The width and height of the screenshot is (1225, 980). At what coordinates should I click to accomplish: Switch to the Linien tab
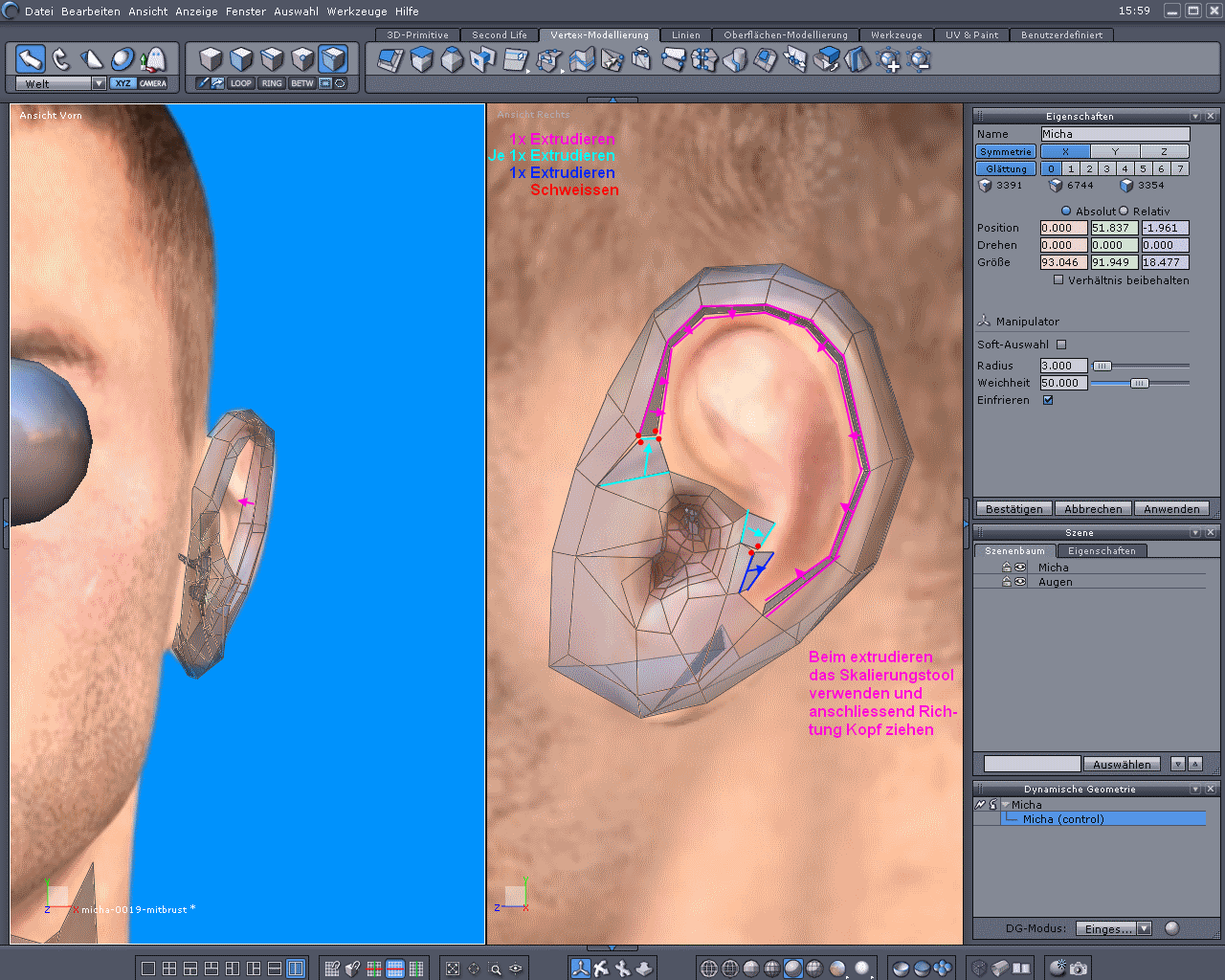[685, 34]
